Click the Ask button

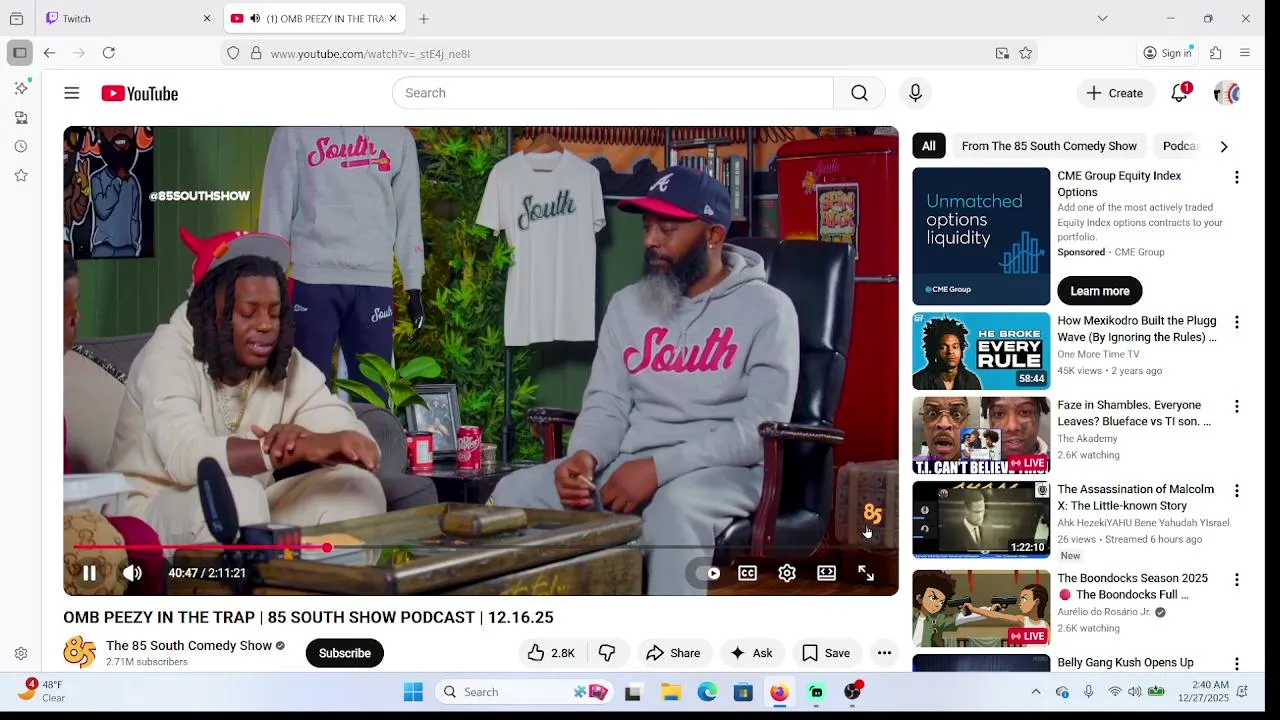click(x=751, y=653)
